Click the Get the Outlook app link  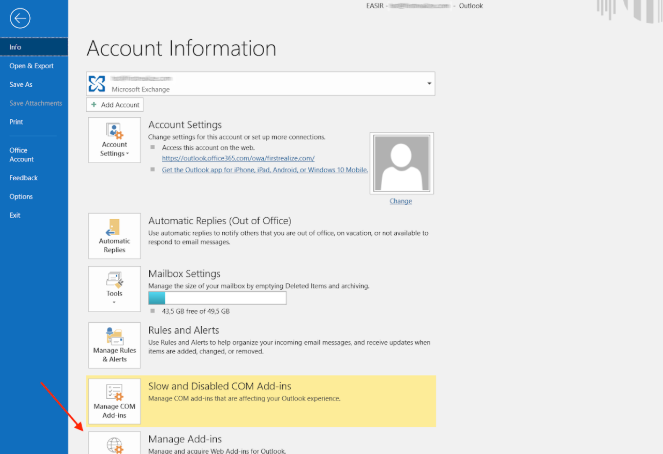pyautogui.click(x=265, y=170)
